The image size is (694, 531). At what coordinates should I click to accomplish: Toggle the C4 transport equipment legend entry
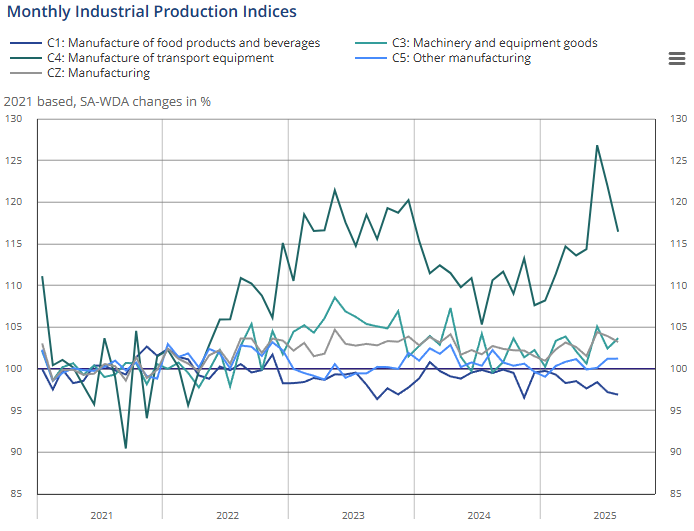click(160, 58)
